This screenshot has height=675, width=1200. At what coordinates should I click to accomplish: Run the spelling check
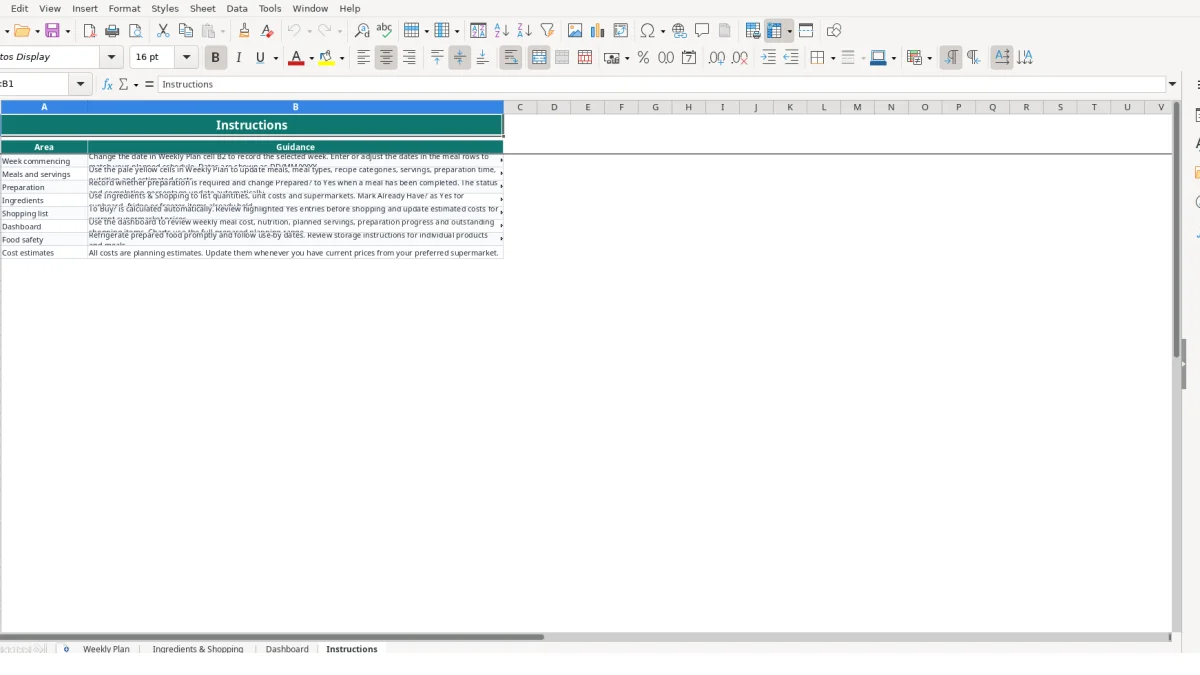tap(384, 31)
